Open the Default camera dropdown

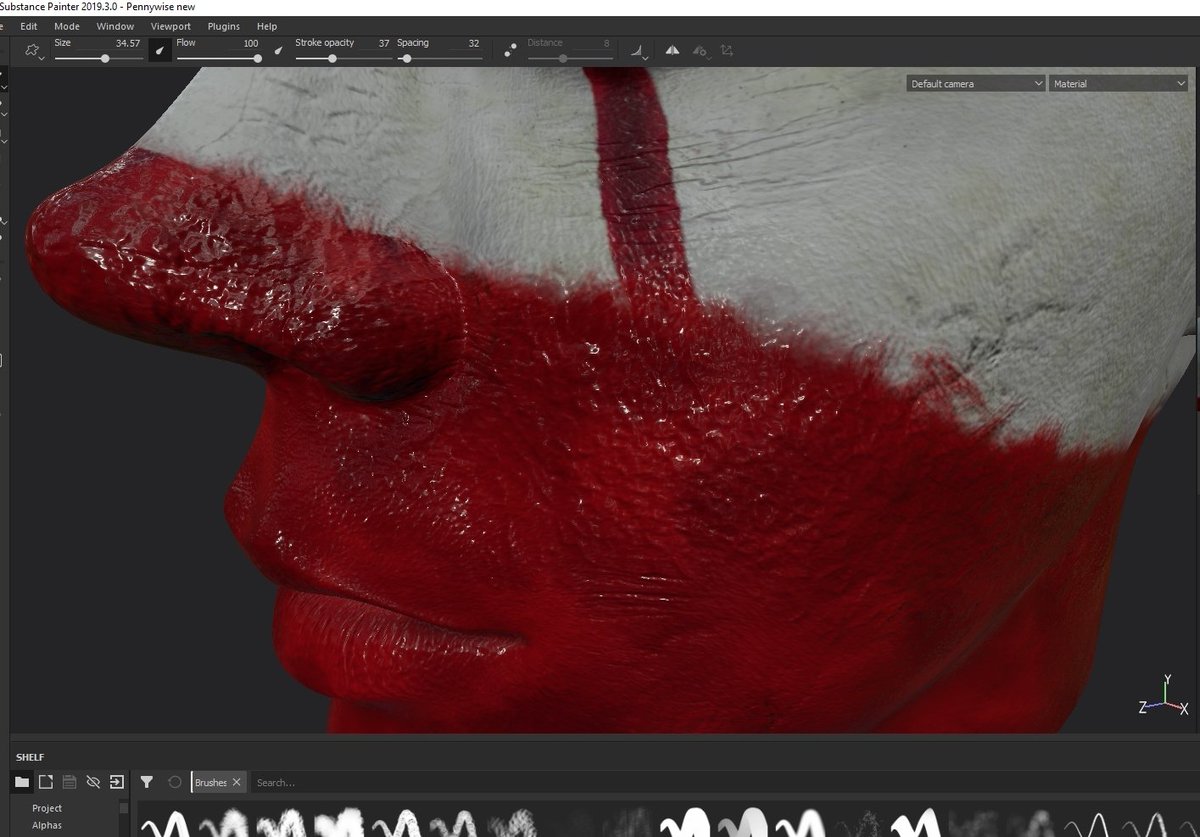click(x=976, y=84)
